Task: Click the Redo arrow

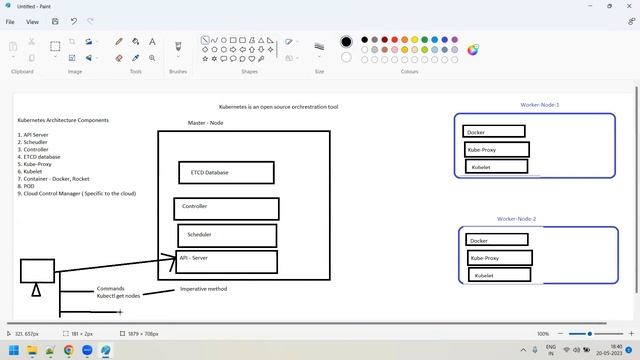Action: point(90,21)
